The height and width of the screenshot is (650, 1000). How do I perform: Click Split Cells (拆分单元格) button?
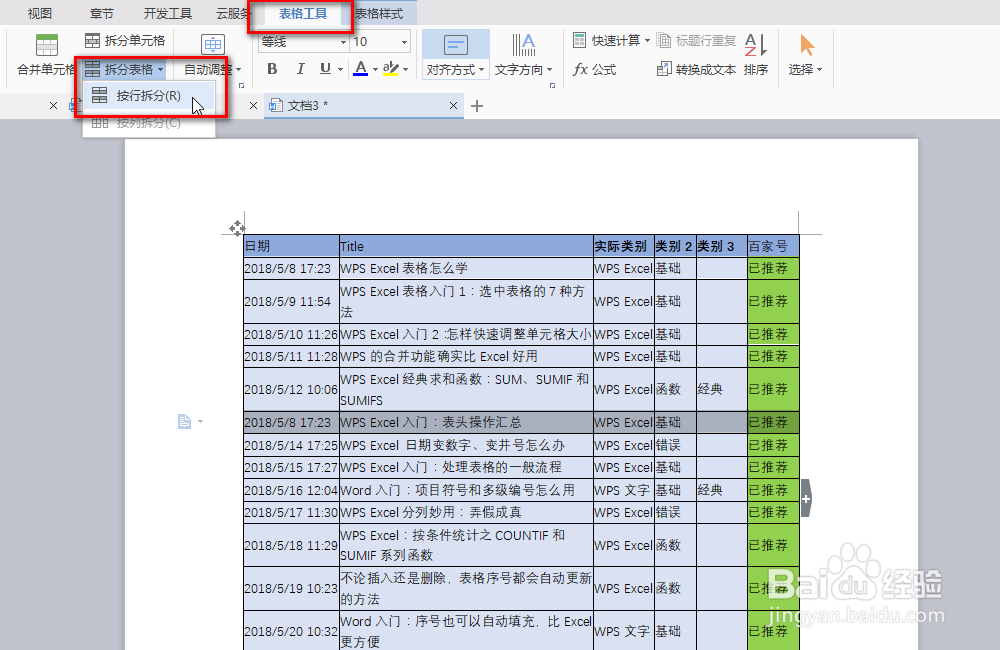(x=125, y=41)
